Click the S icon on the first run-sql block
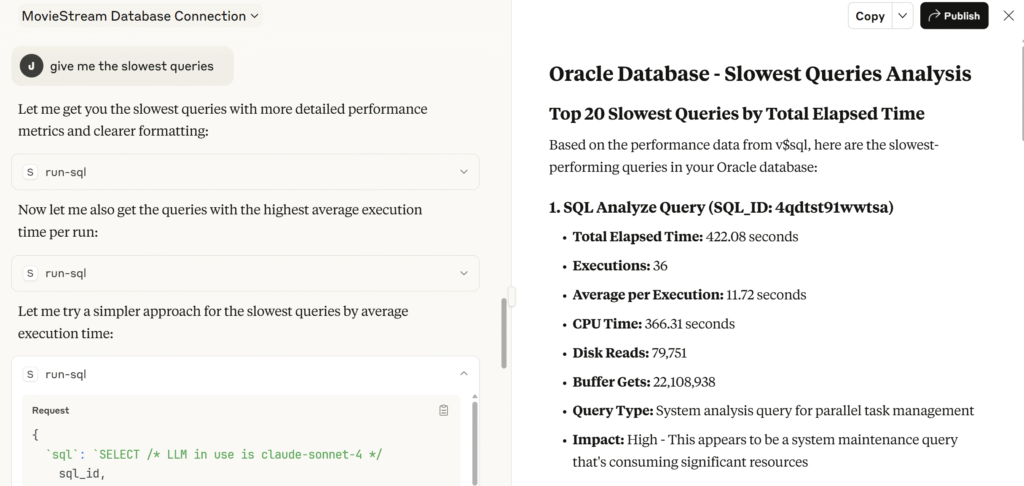 pos(30,172)
